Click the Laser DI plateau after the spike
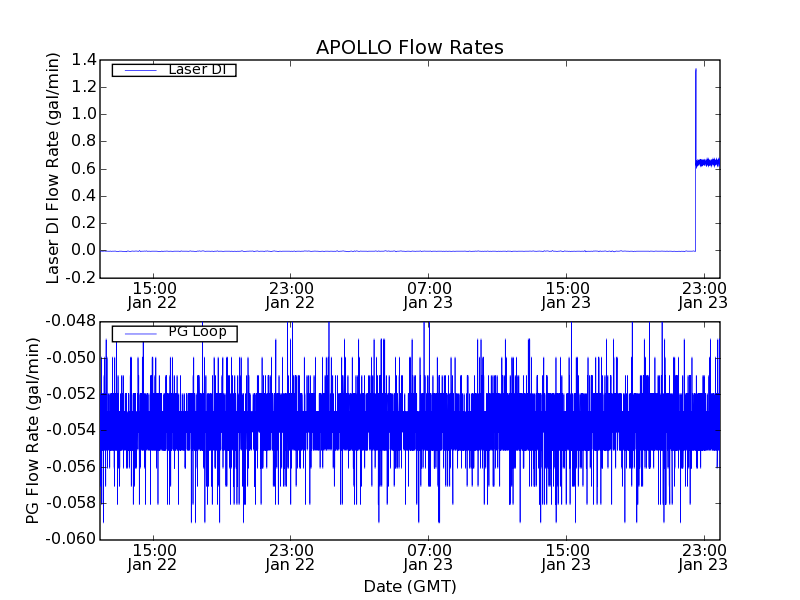This screenshot has width=800, height=600. coord(708,162)
